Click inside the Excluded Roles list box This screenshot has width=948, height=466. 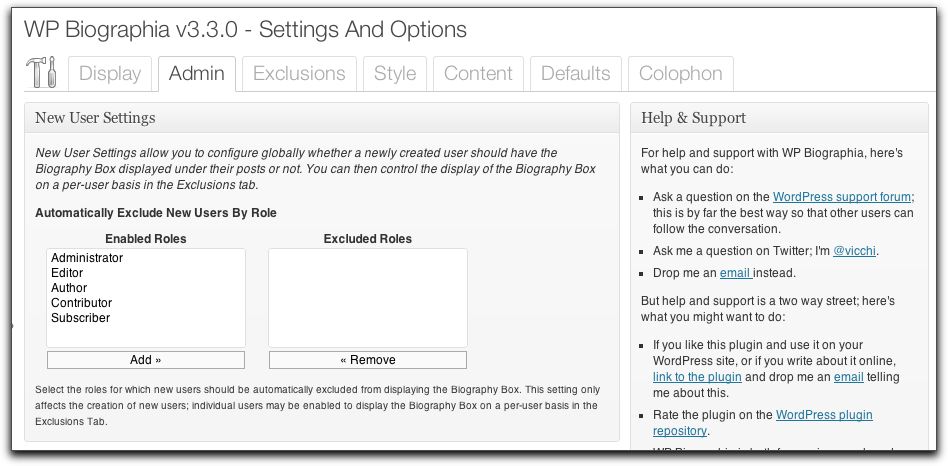[x=367, y=297]
